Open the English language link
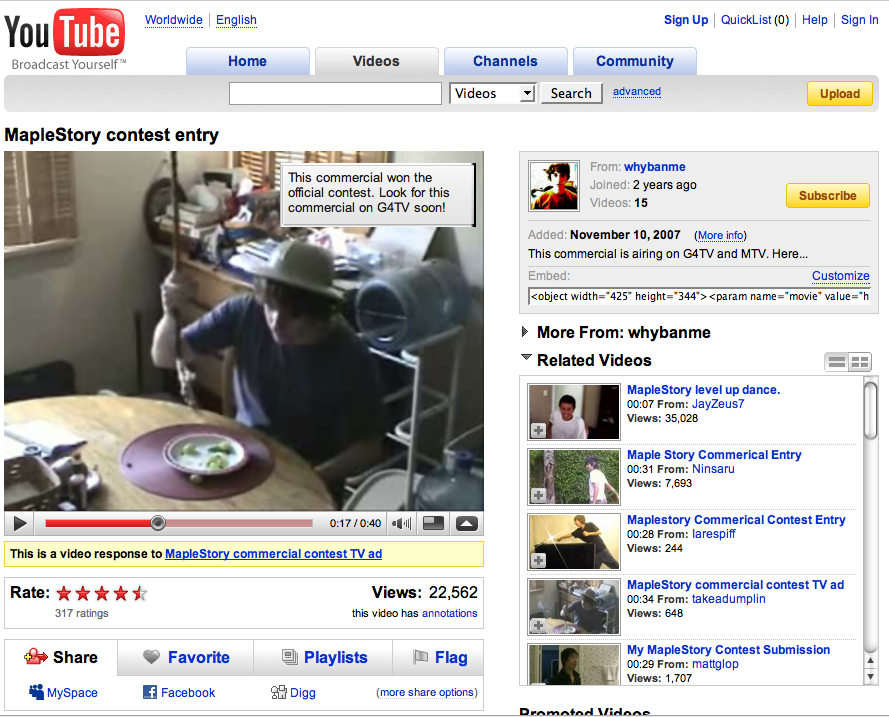 [x=236, y=20]
